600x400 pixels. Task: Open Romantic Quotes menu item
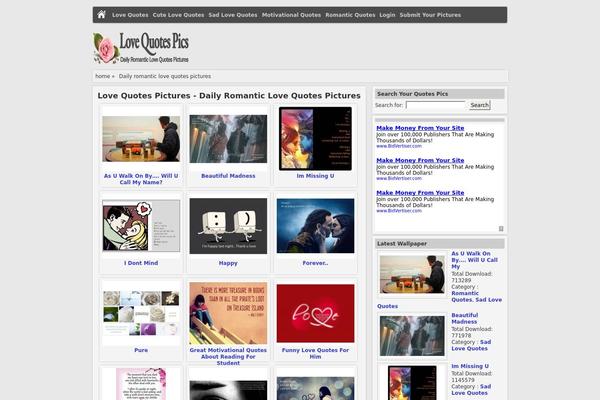pos(350,15)
